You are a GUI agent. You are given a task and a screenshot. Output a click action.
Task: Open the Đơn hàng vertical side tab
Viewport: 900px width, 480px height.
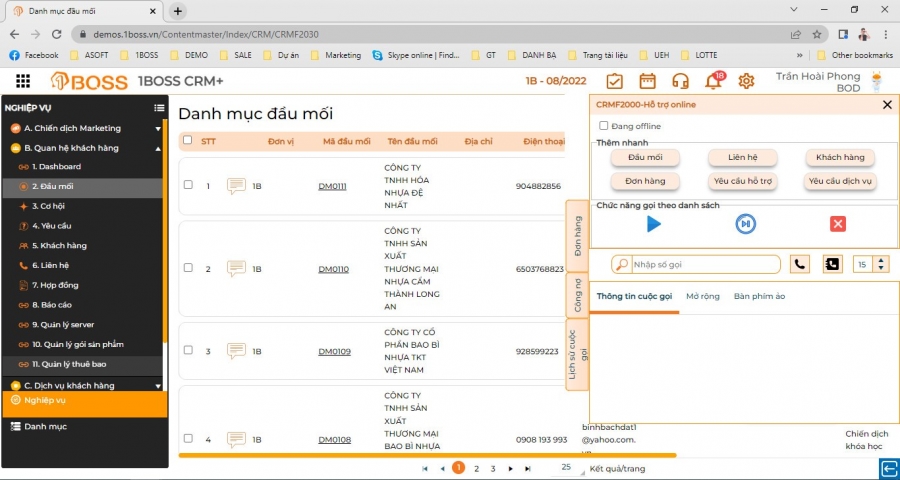coord(577,235)
